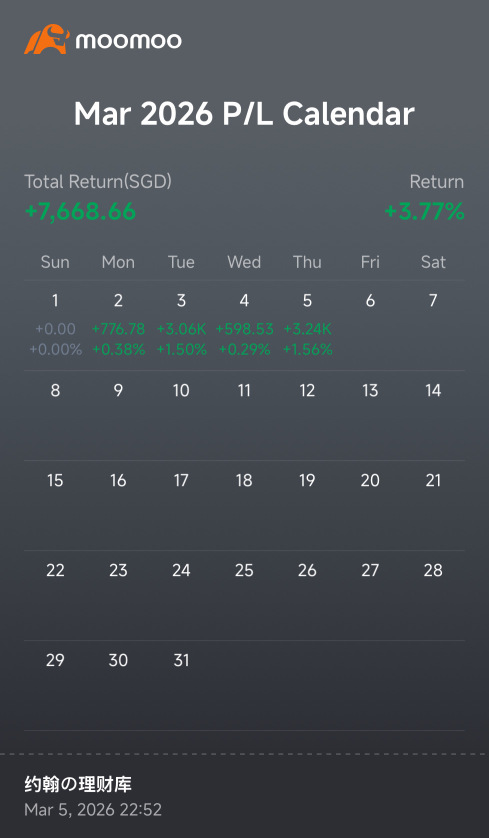The width and height of the screenshot is (489, 838).
Task: Choose date 31 in the calendar
Action: 181,660
